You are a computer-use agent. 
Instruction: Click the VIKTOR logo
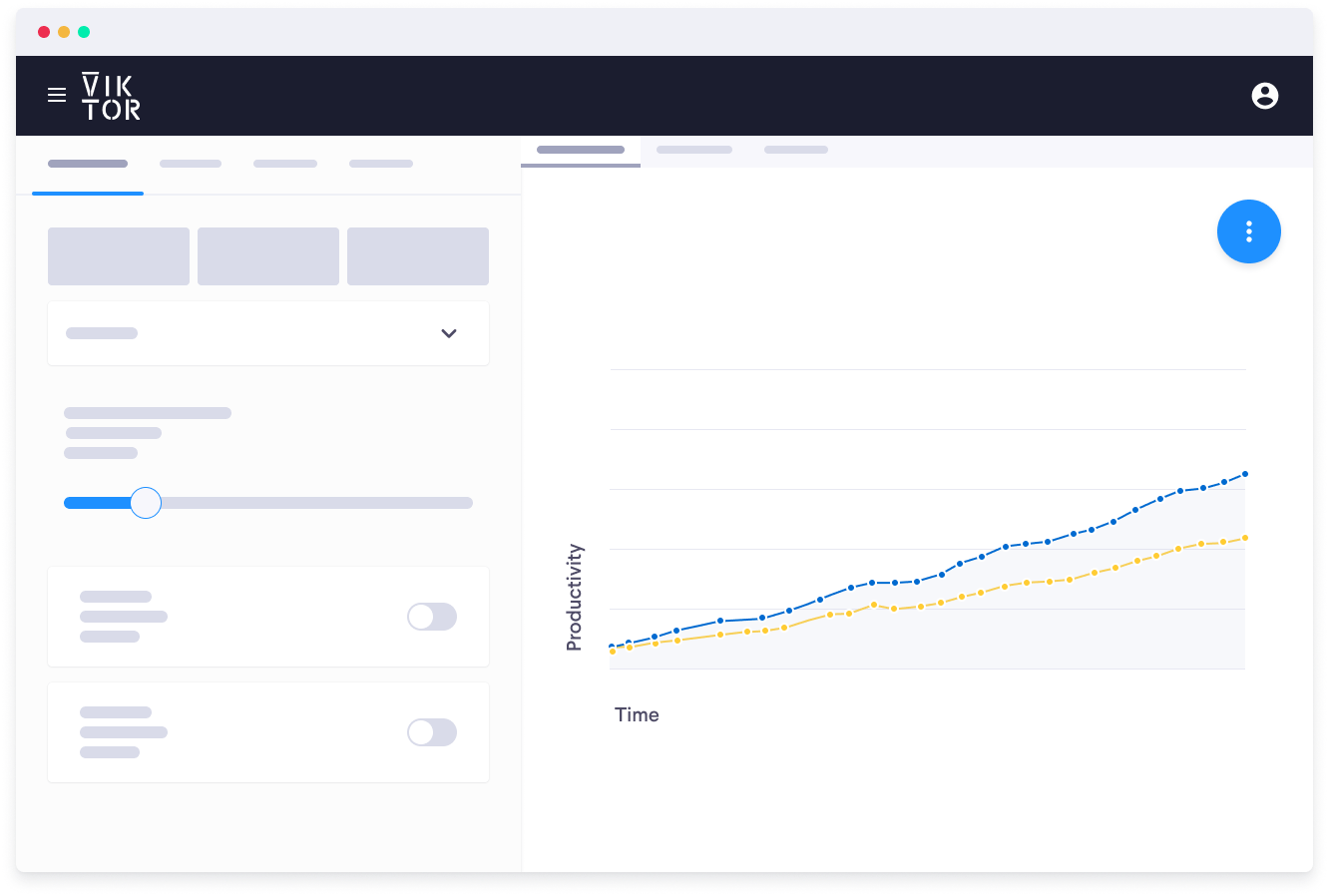pyautogui.click(x=111, y=96)
